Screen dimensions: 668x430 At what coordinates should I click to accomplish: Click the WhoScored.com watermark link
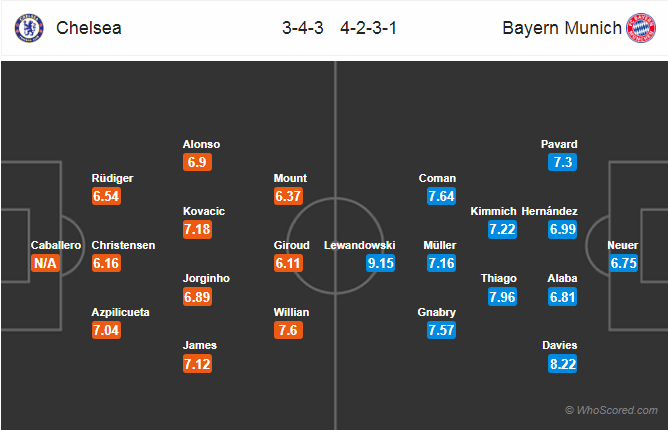612,410
